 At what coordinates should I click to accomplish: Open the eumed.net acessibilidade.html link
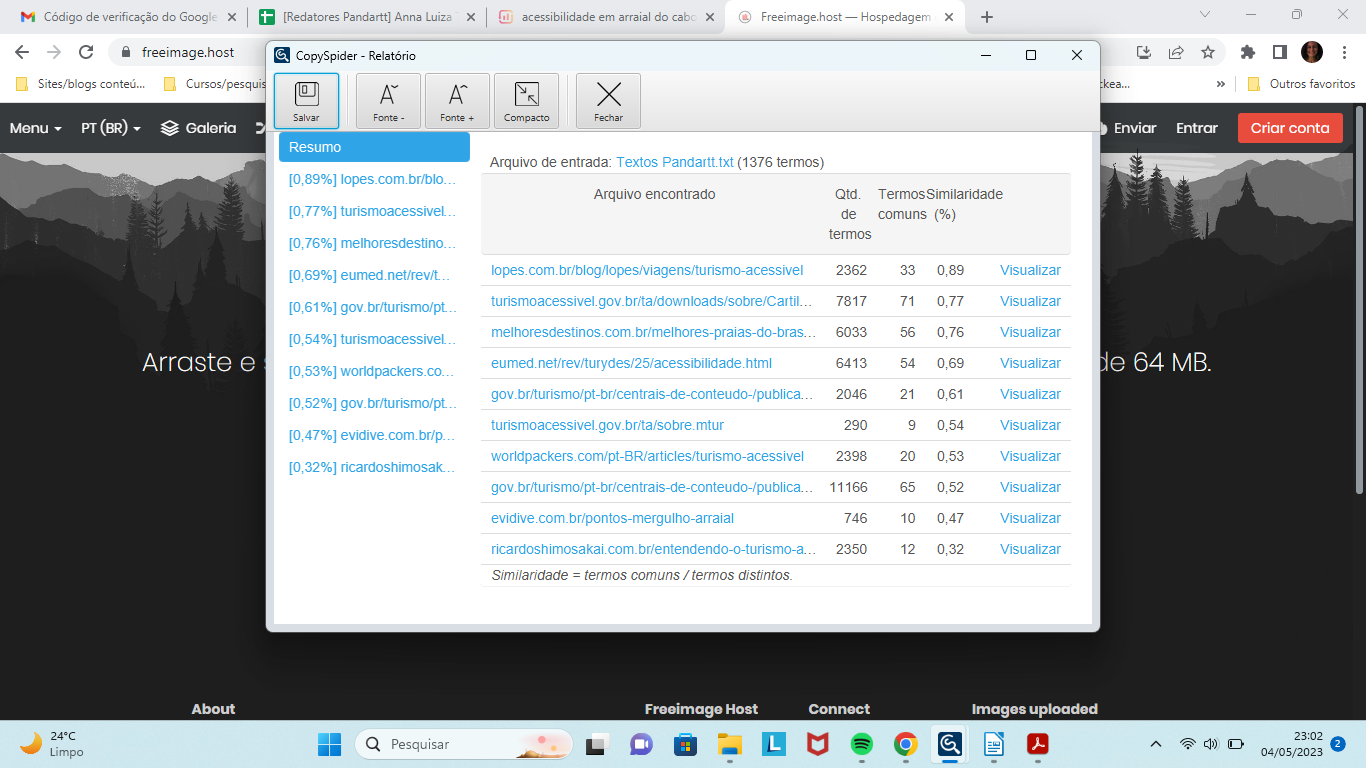(x=631, y=363)
